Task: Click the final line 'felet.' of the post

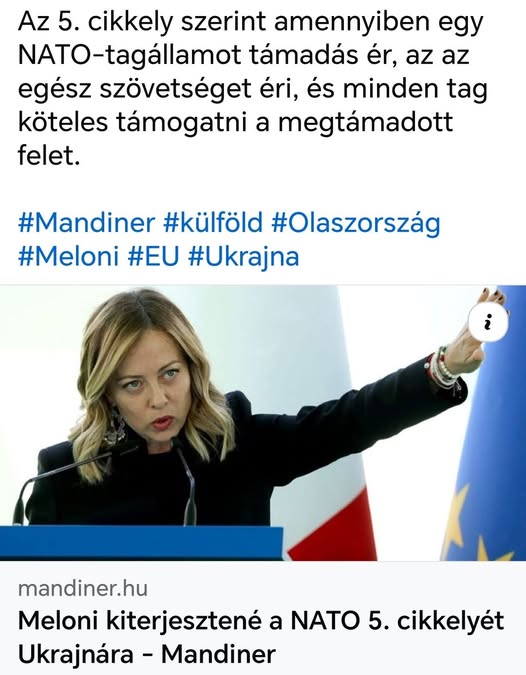Action: (x=49, y=156)
